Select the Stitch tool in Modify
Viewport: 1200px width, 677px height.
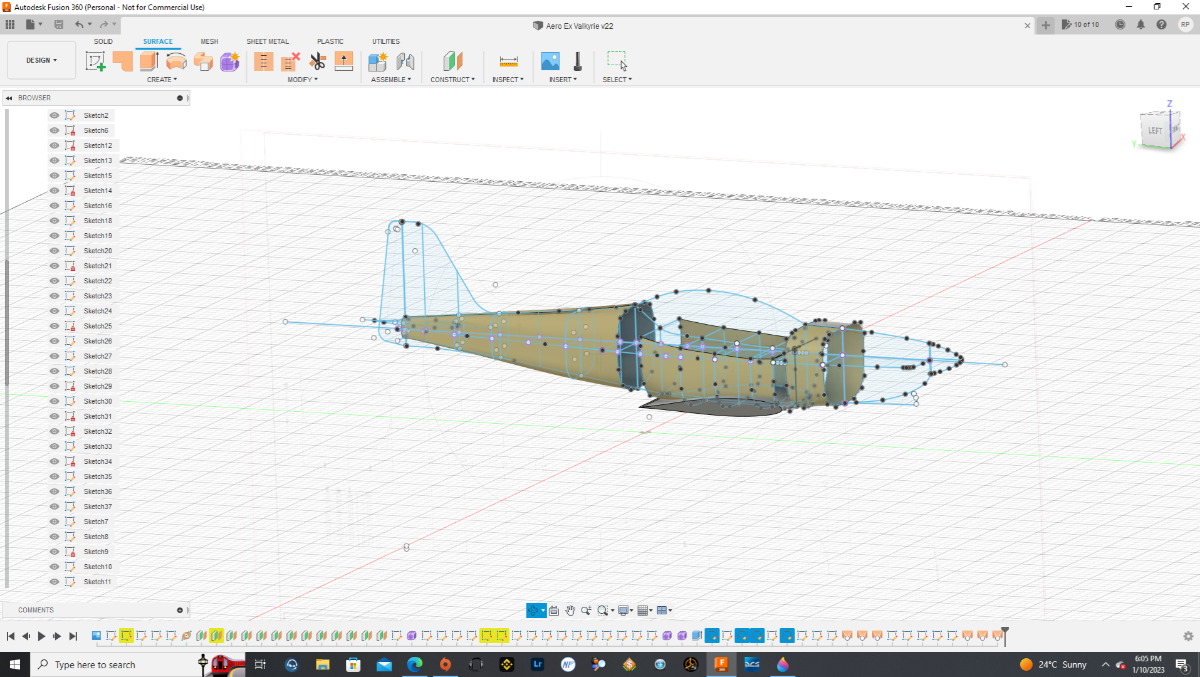264,62
